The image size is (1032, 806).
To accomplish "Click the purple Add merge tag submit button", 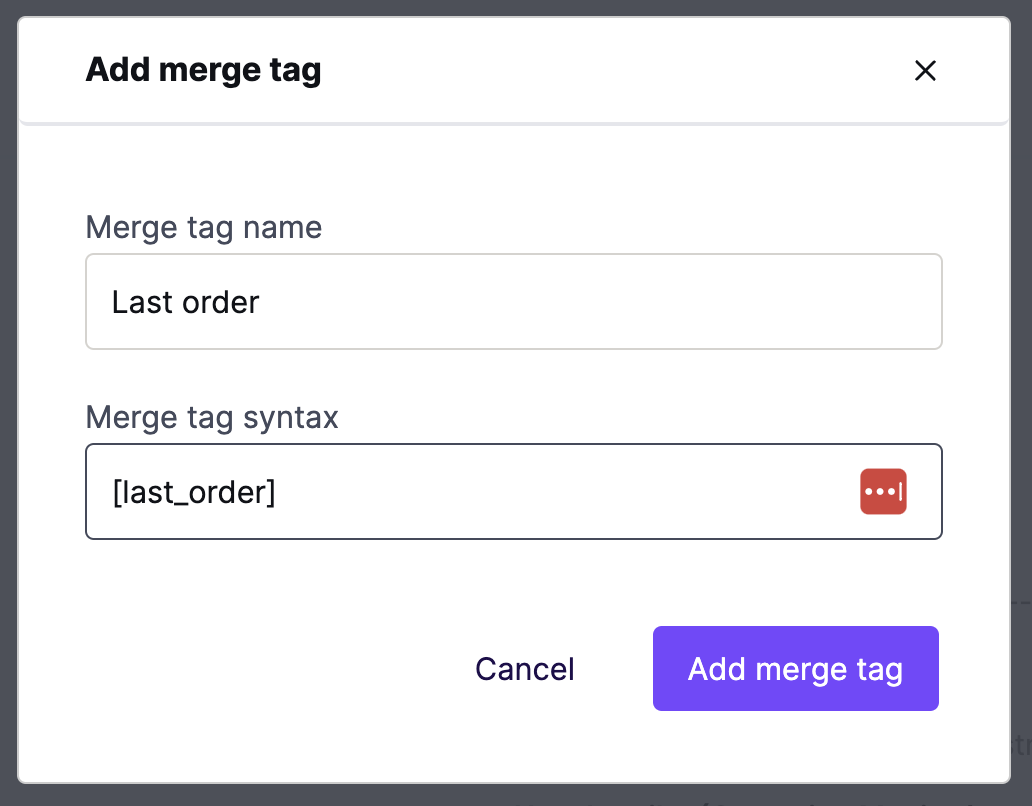I will [795, 668].
